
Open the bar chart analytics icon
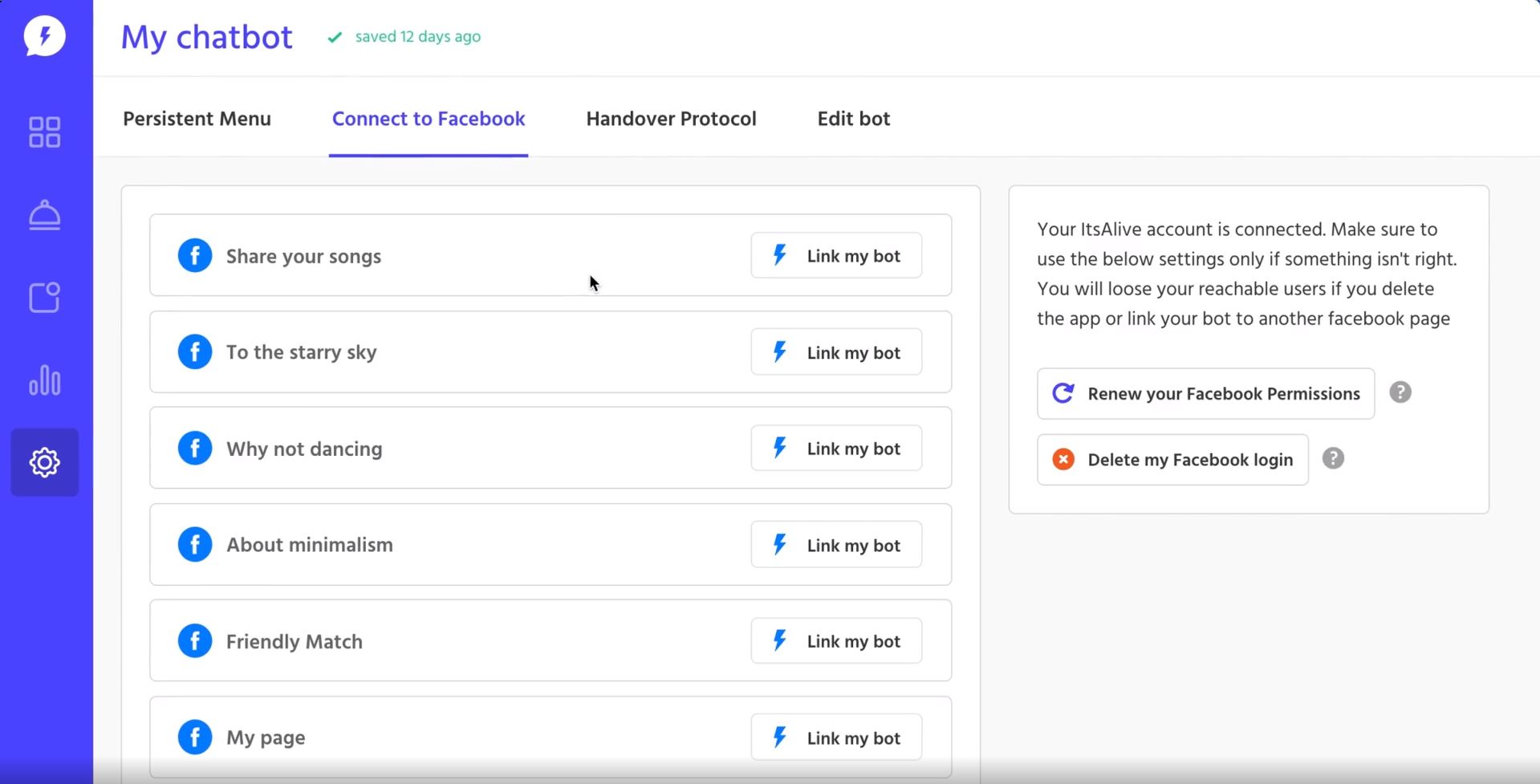[44, 380]
